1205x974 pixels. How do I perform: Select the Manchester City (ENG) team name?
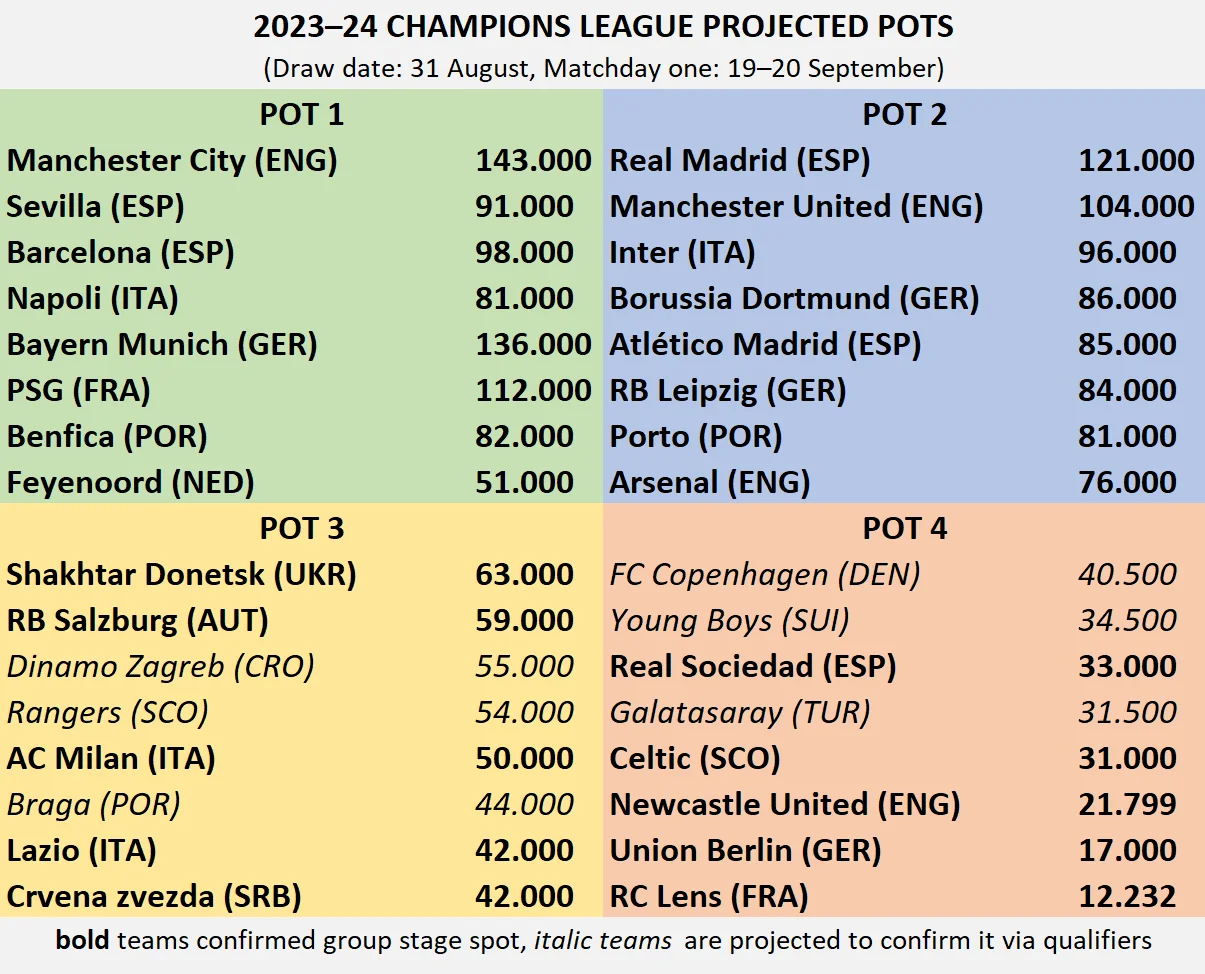172,160
